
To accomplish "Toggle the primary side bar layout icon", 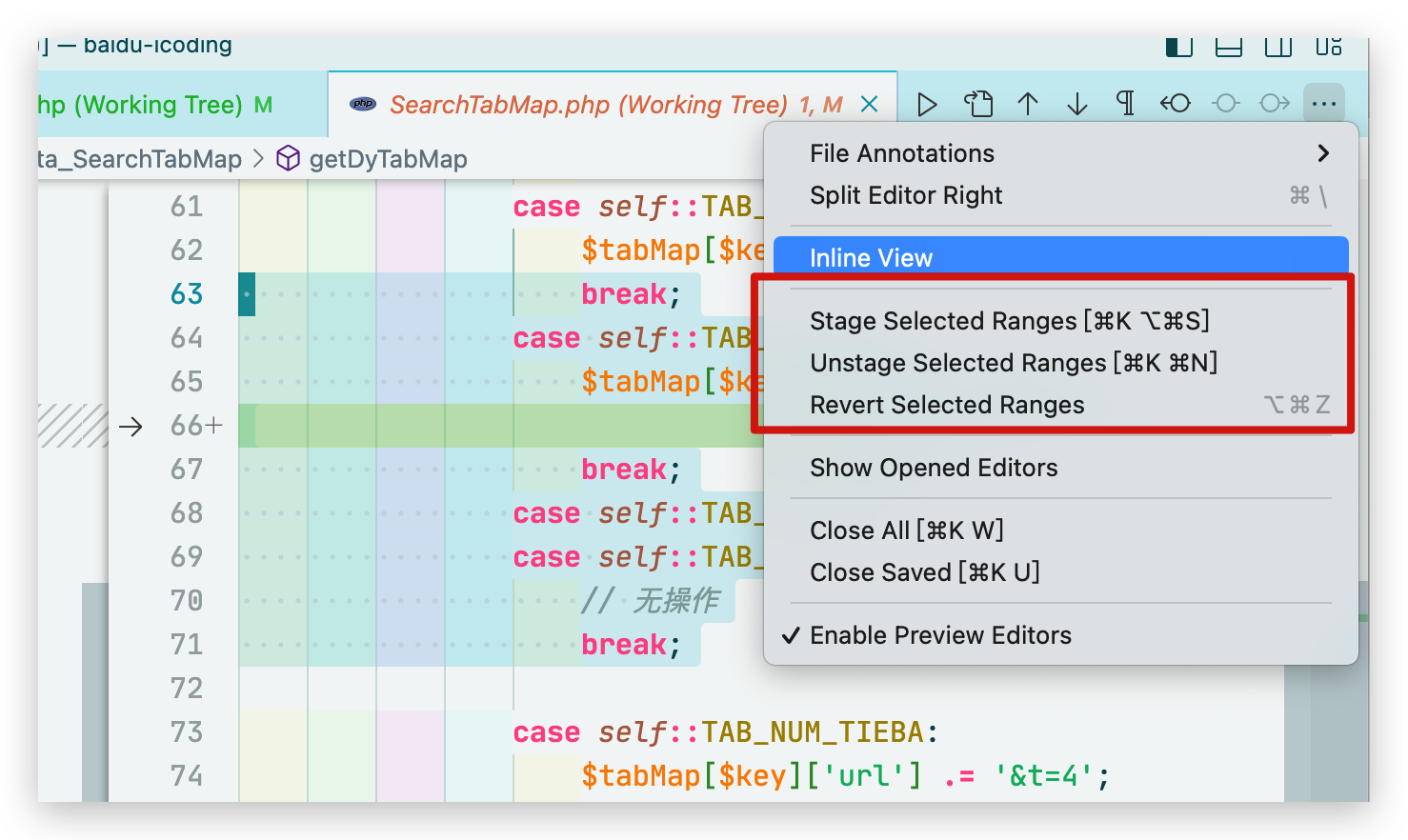I will pyautogui.click(x=1179, y=46).
